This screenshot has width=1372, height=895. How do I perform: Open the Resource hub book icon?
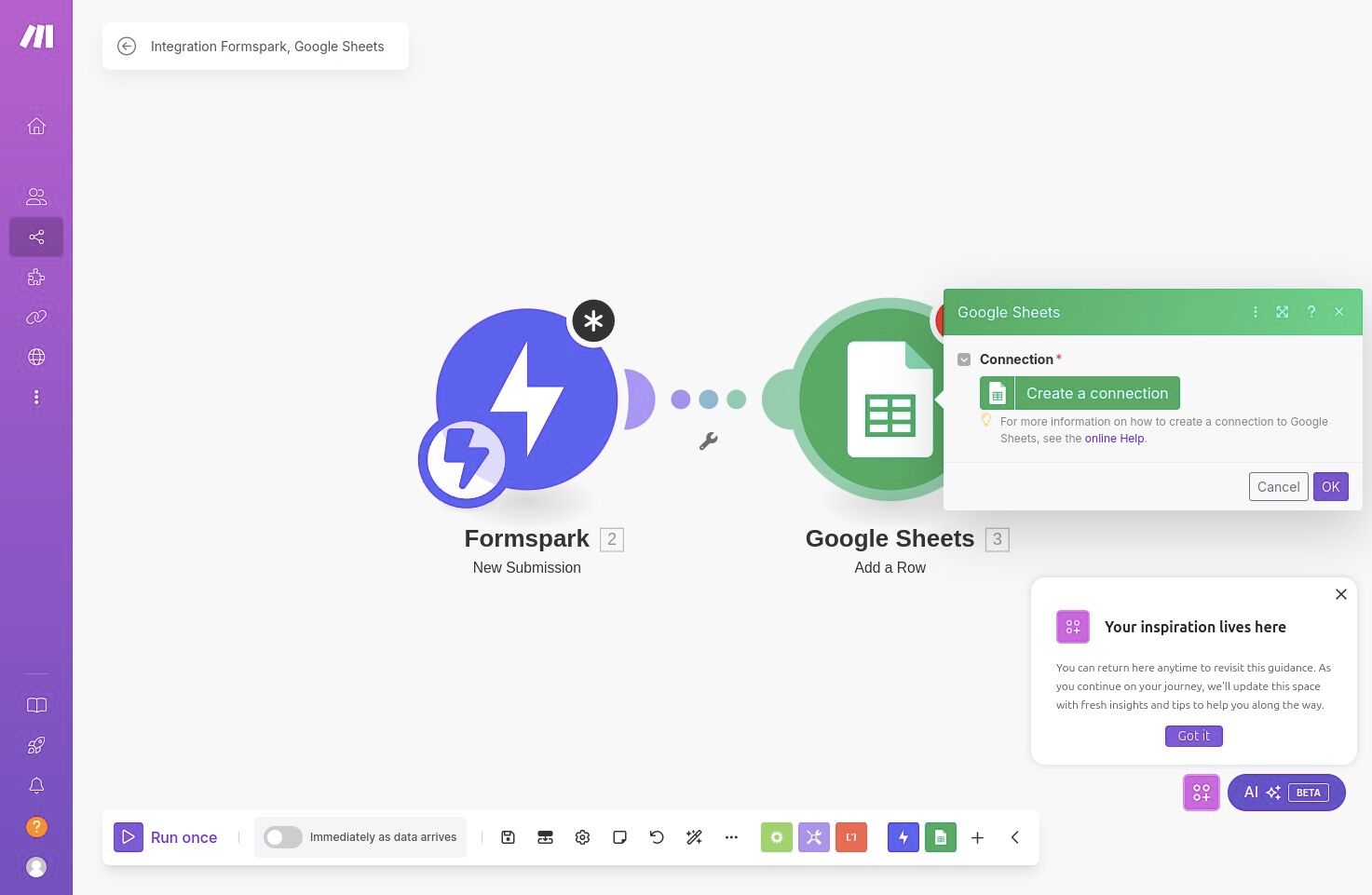pos(36,705)
